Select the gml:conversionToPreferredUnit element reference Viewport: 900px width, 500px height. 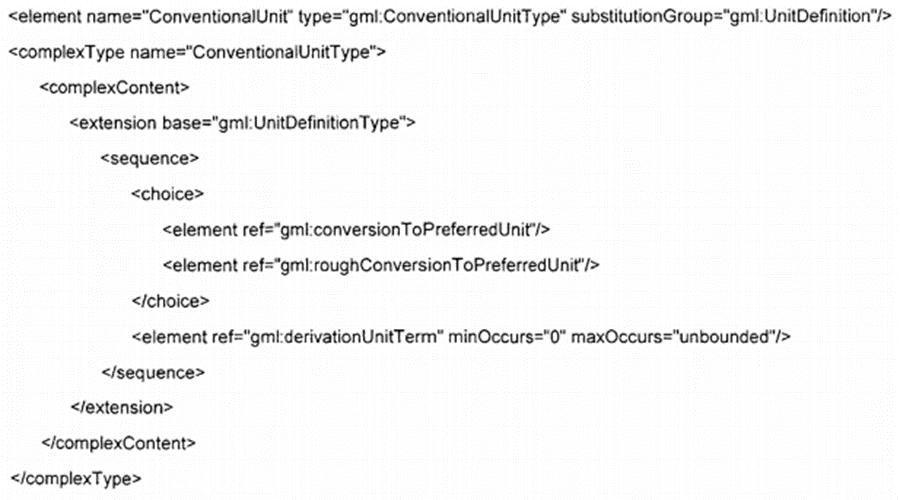[356, 230]
